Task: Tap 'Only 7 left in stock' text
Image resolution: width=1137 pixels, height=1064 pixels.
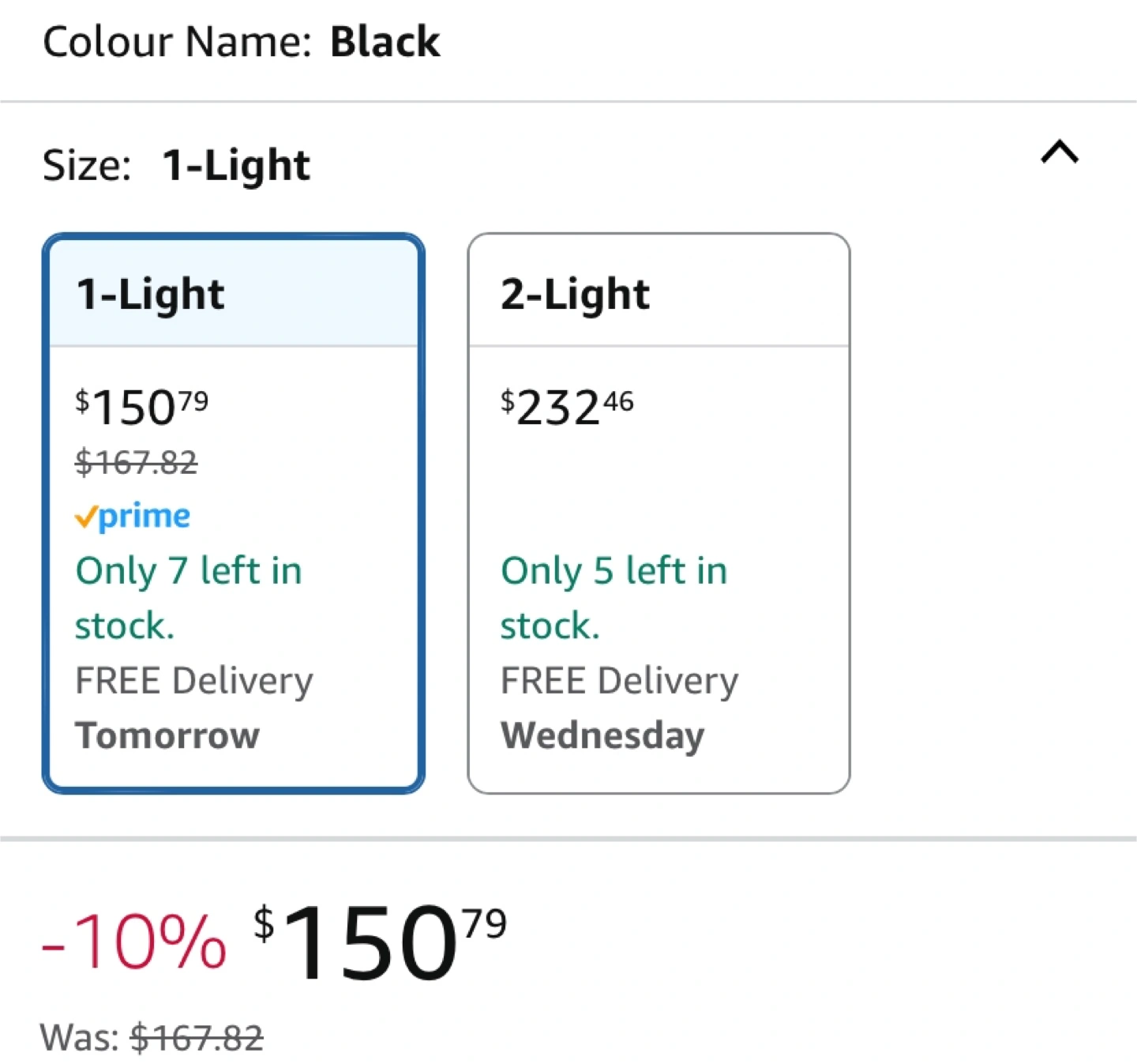Action: [x=189, y=598]
